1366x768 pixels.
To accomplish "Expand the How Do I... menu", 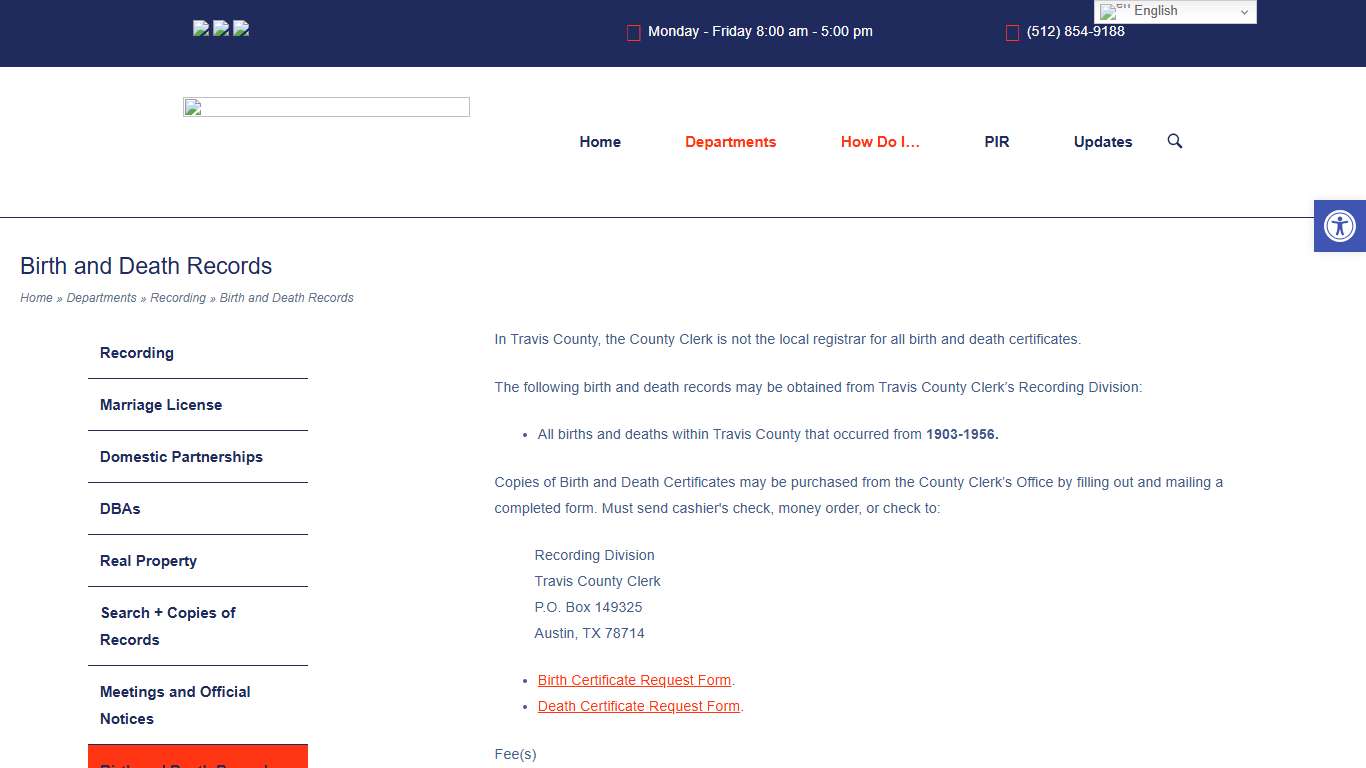I will 879,141.
